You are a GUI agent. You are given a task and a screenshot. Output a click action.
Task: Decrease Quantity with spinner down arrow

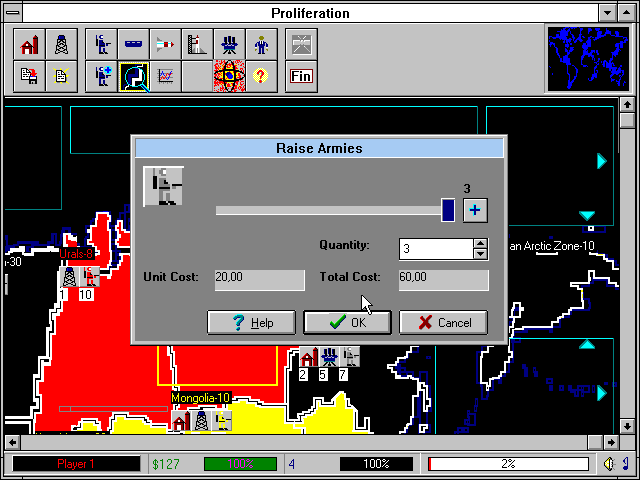[480, 254]
